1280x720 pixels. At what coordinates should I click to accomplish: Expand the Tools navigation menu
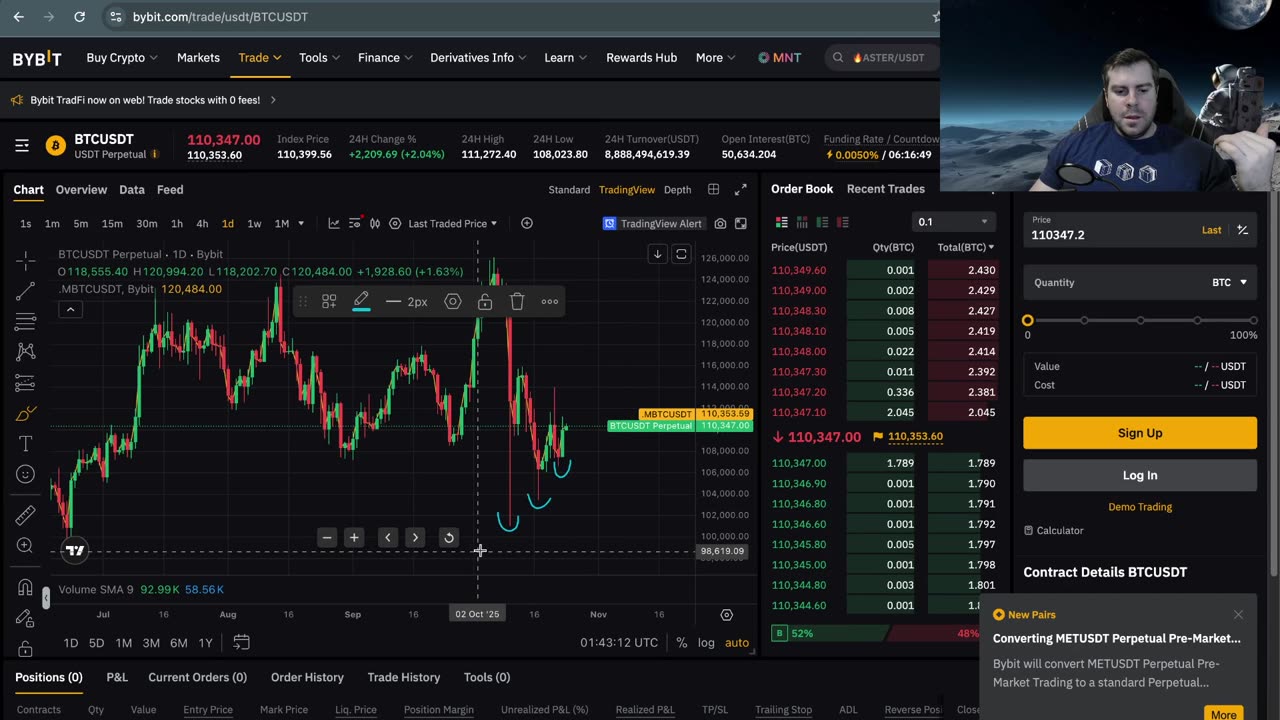319,58
